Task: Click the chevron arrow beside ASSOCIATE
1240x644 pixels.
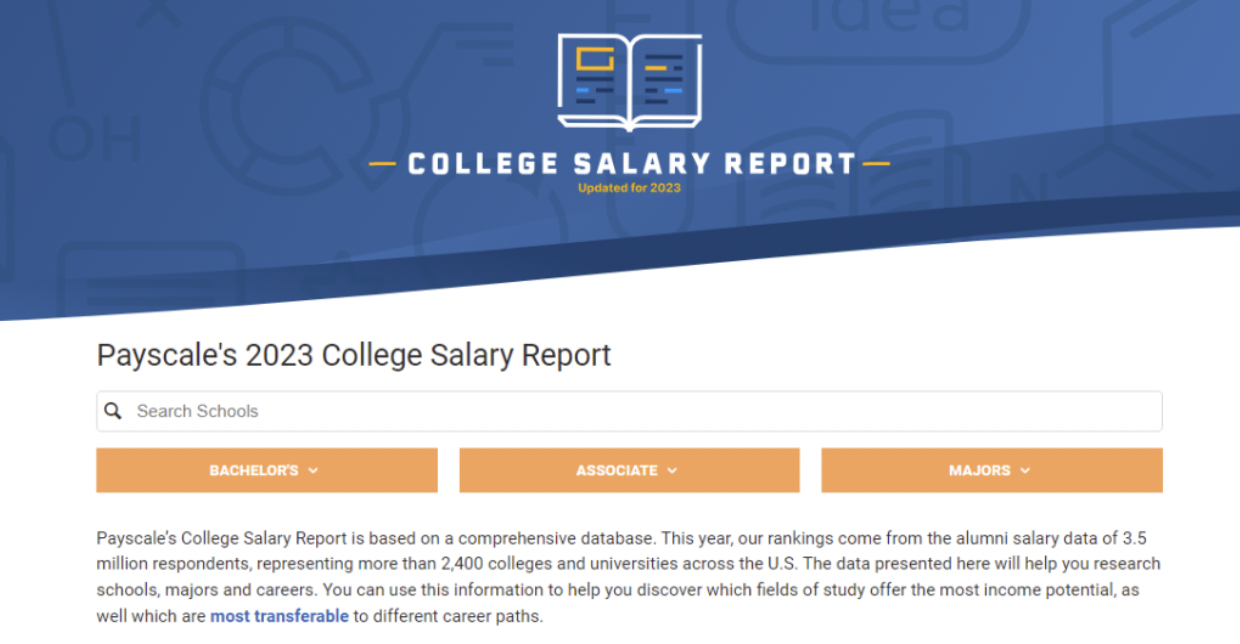Action: point(672,471)
